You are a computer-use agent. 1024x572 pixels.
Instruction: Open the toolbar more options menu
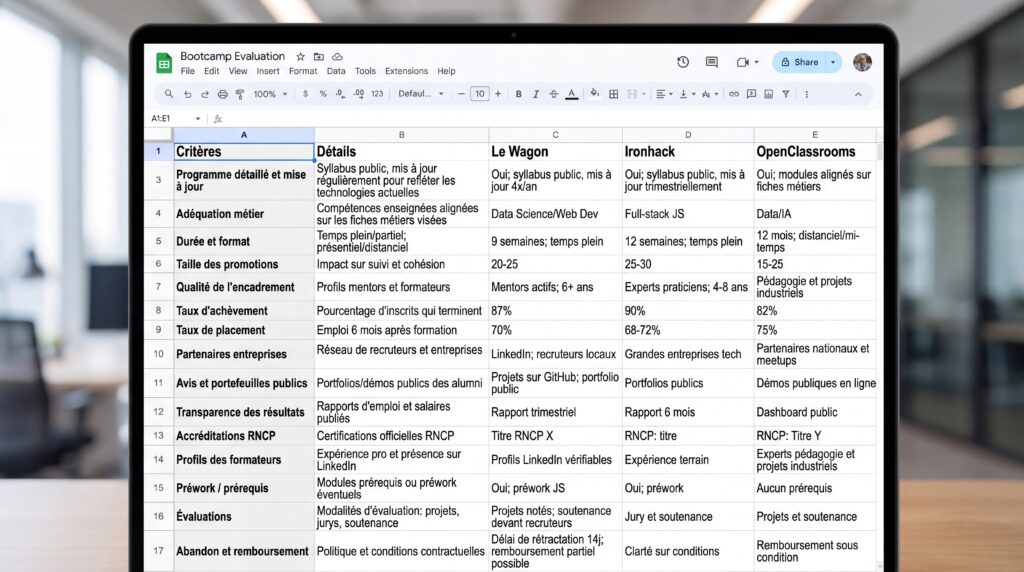[x=807, y=94]
